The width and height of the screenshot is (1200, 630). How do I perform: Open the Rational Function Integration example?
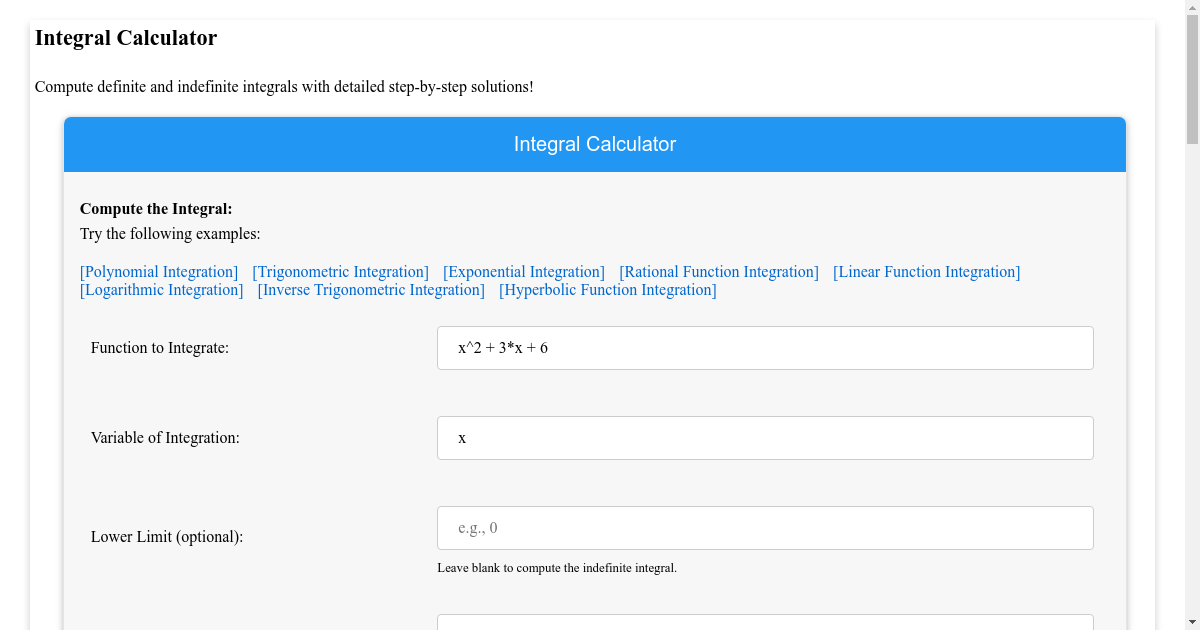[718, 271]
